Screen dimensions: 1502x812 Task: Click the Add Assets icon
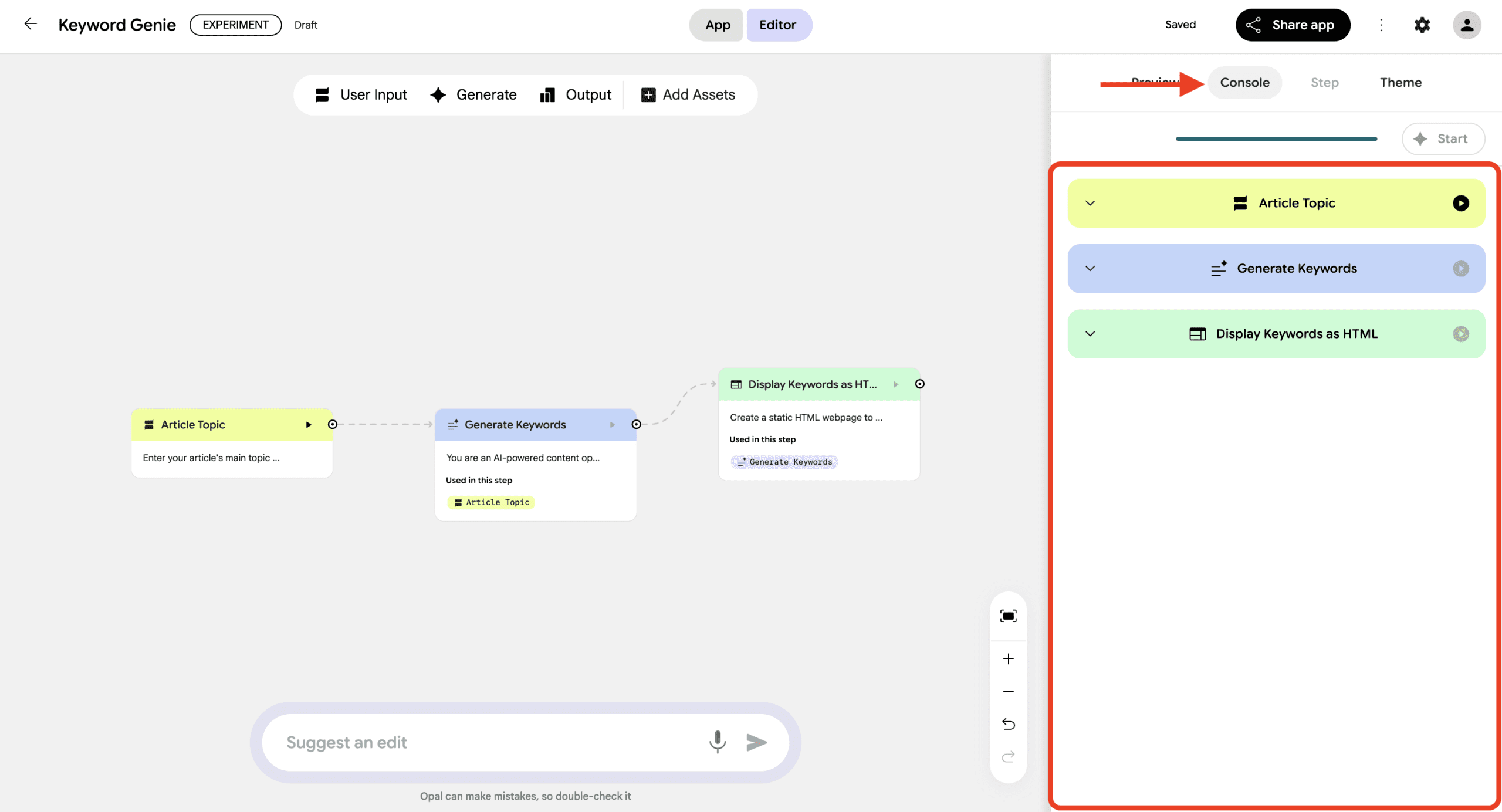[x=648, y=94]
